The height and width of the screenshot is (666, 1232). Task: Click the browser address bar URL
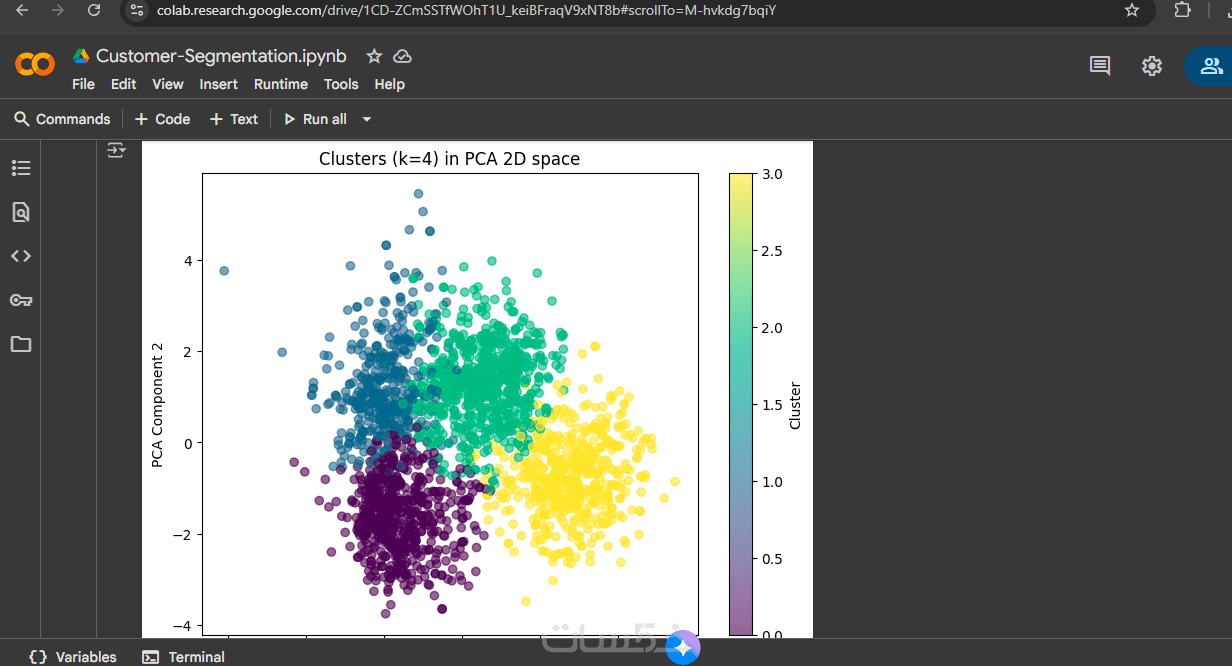point(467,10)
